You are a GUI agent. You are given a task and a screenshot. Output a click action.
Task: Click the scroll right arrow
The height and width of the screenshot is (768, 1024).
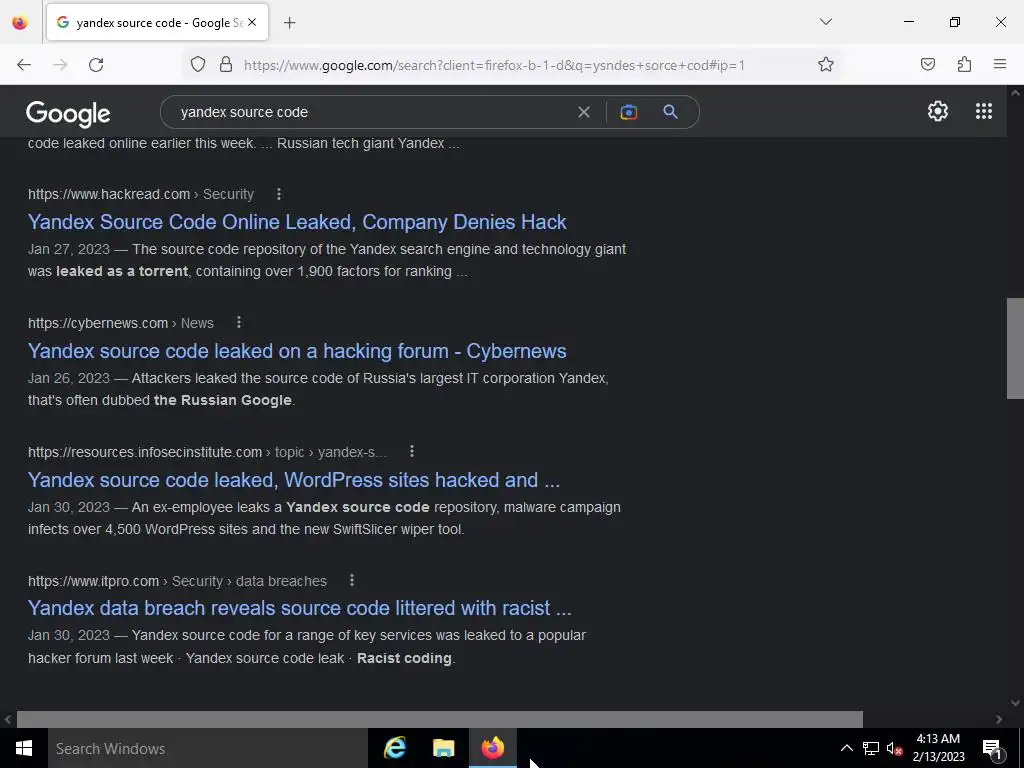(x=999, y=719)
